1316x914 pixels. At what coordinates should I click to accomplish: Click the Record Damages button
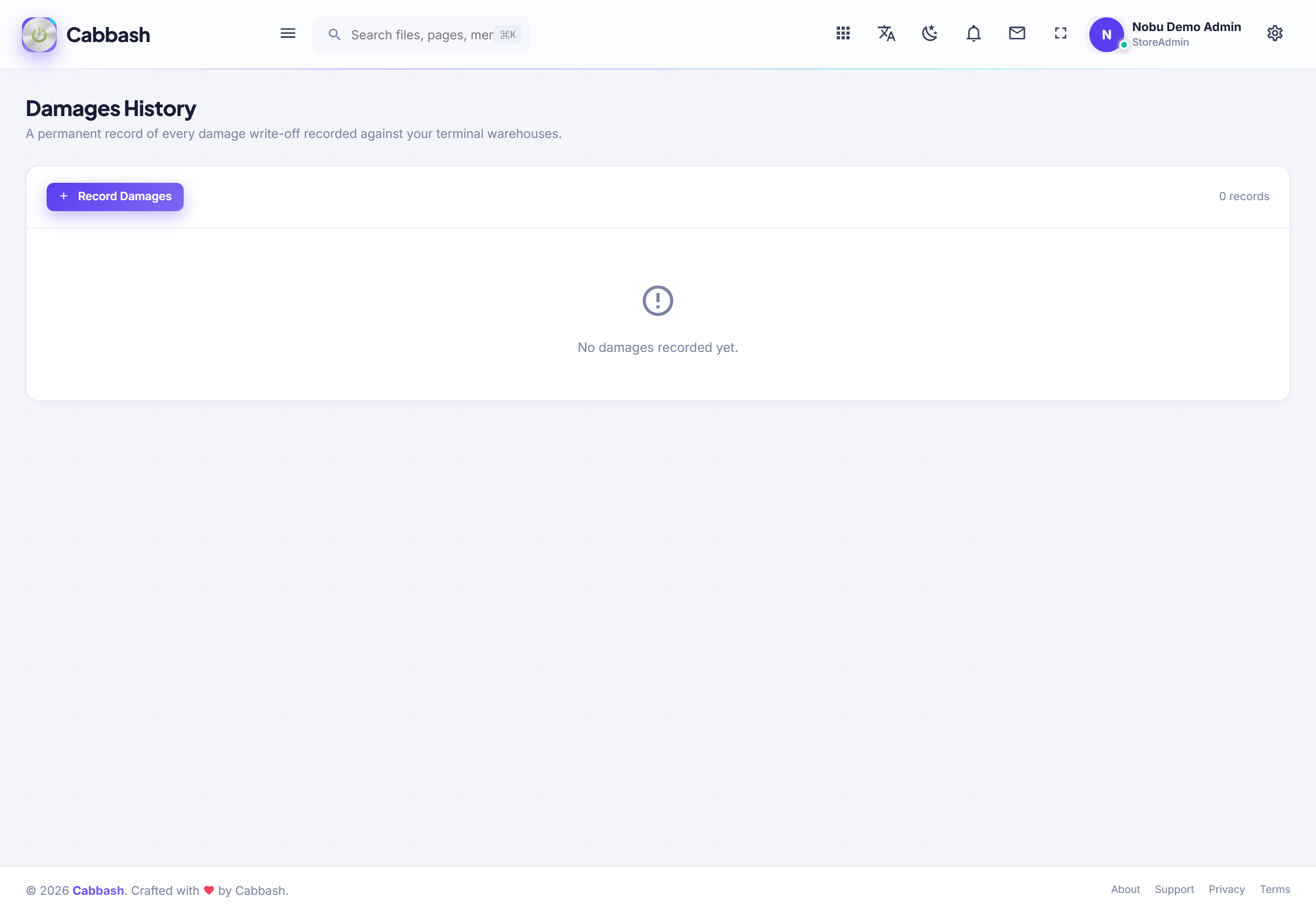pos(115,197)
